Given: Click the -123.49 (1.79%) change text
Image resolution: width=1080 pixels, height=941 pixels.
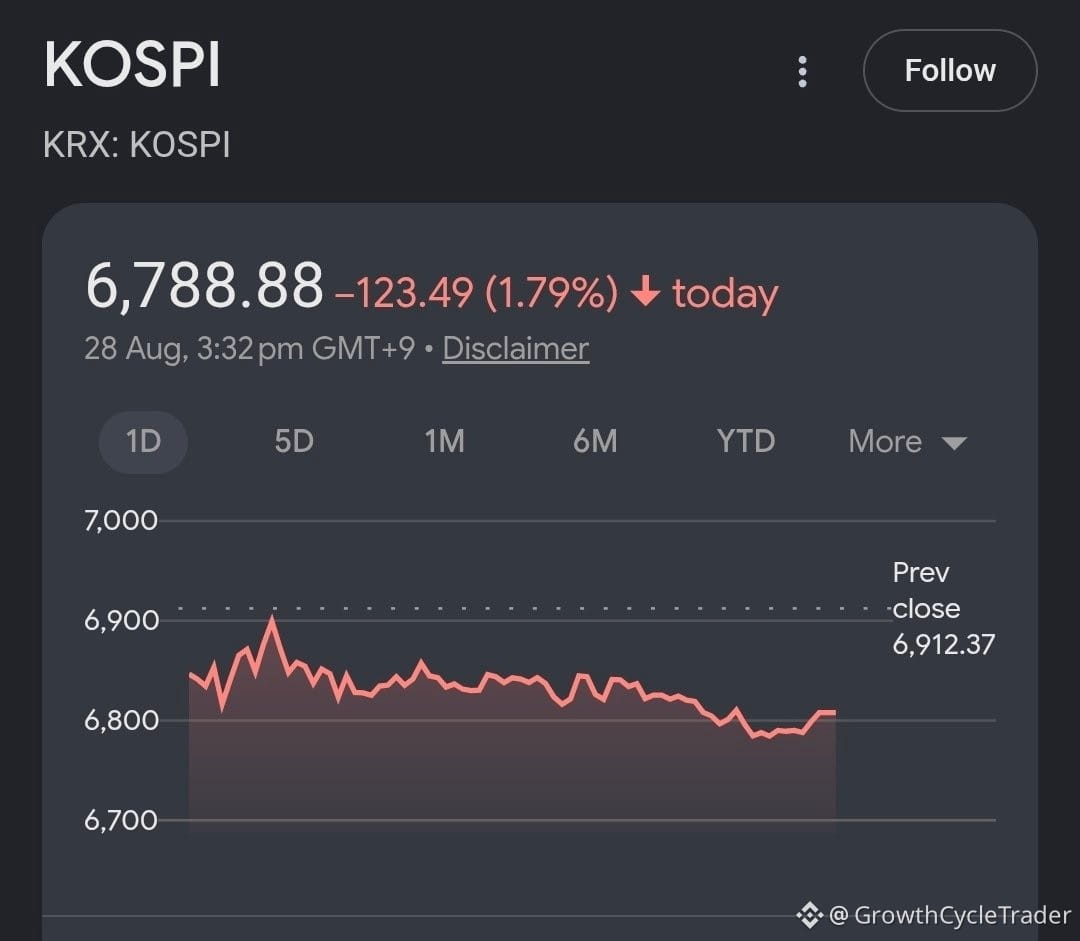Looking at the screenshot, I should coord(477,293).
